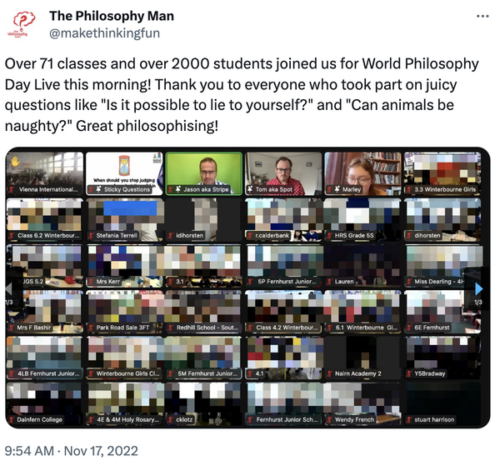Select the Miss Dearling participant tile

443,266
